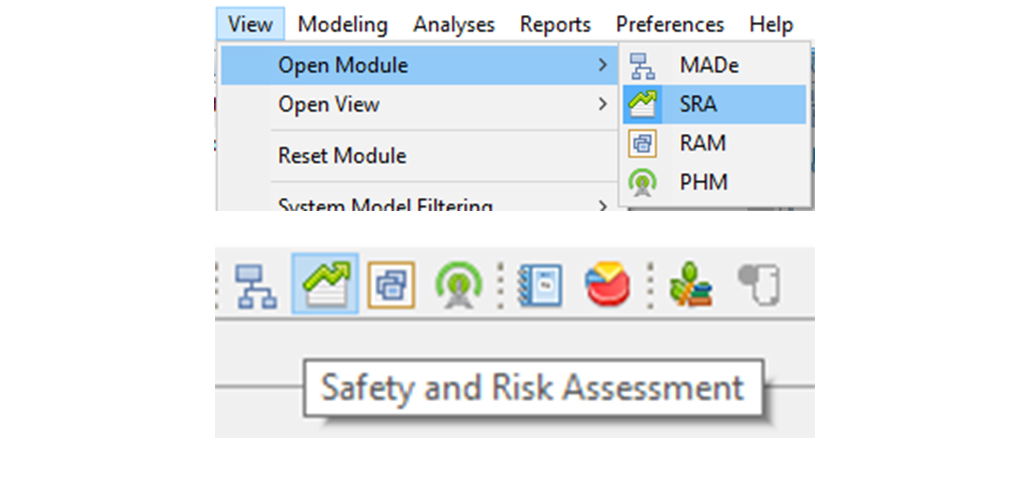
Task: Open the Reports menu
Action: (x=555, y=24)
